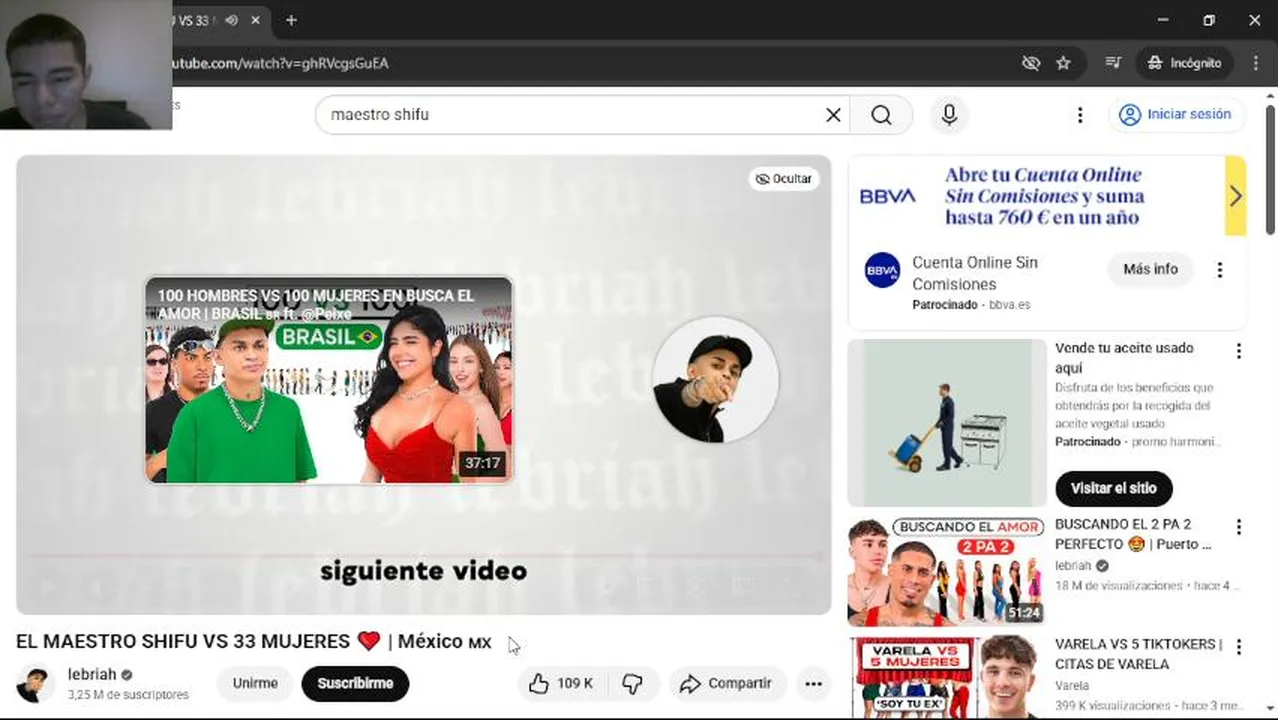Dislike the video with thumbs-down icon
The height and width of the screenshot is (720, 1278).
[x=633, y=684]
